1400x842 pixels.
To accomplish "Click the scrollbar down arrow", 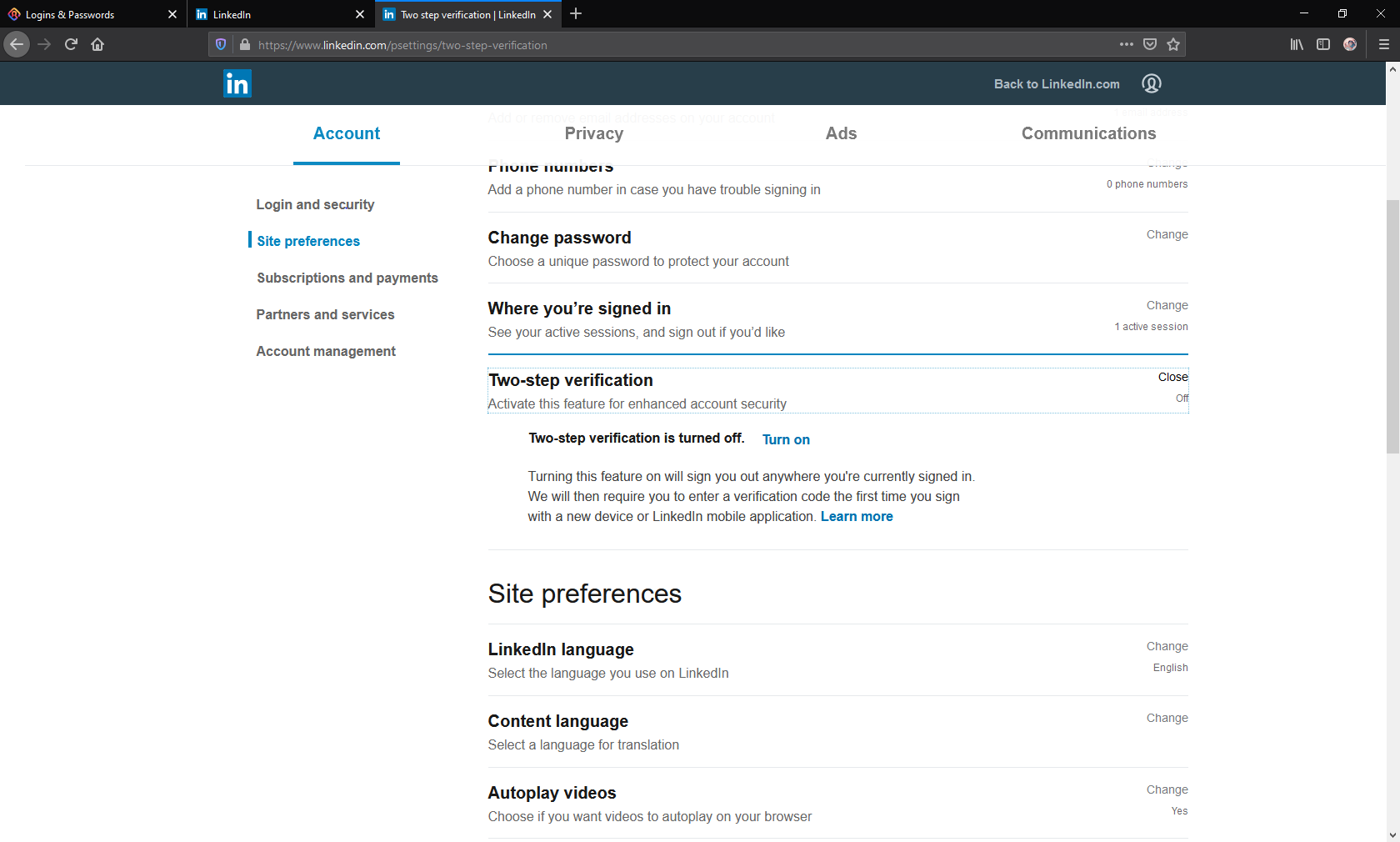I will 1392,834.
